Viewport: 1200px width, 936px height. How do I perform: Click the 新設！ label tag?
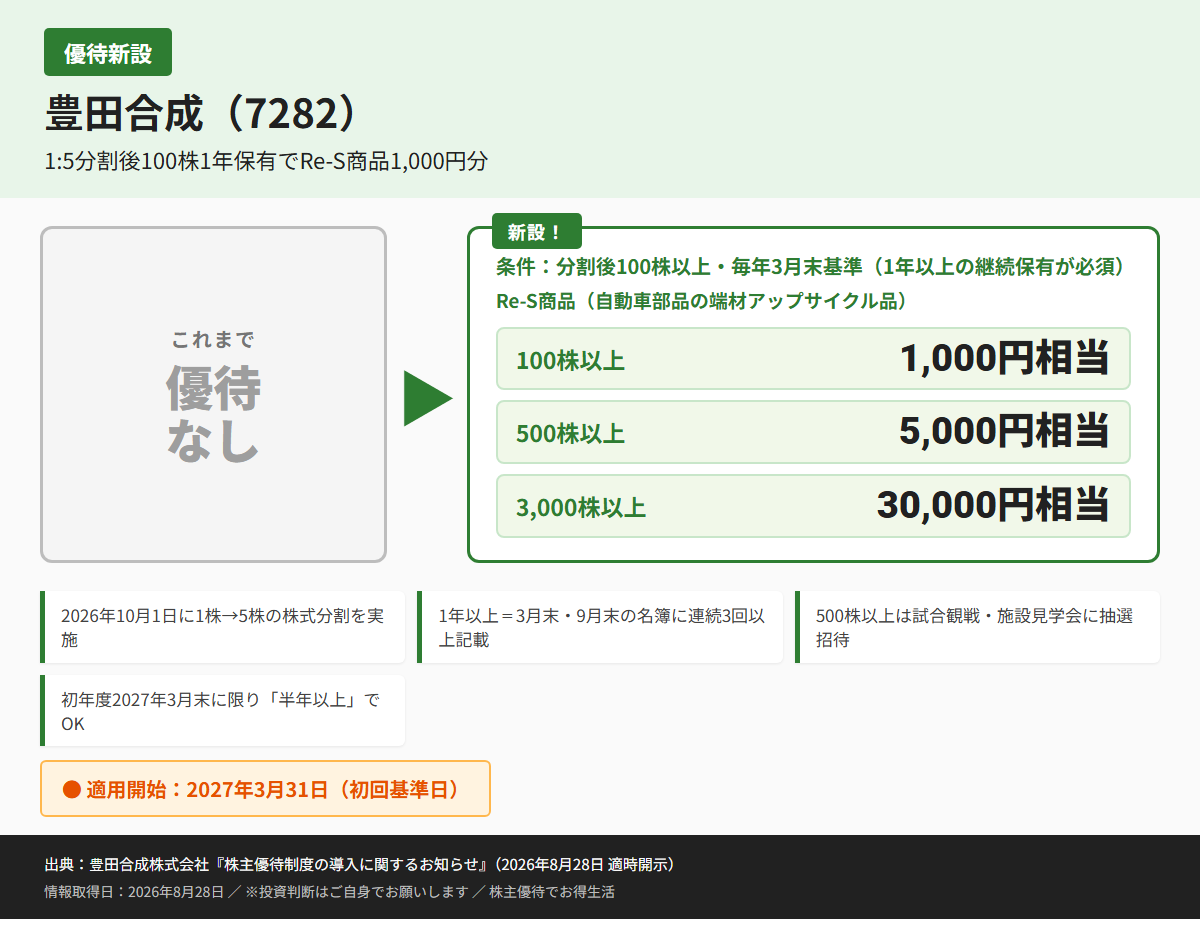pyautogui.click(x=536, y=232)
